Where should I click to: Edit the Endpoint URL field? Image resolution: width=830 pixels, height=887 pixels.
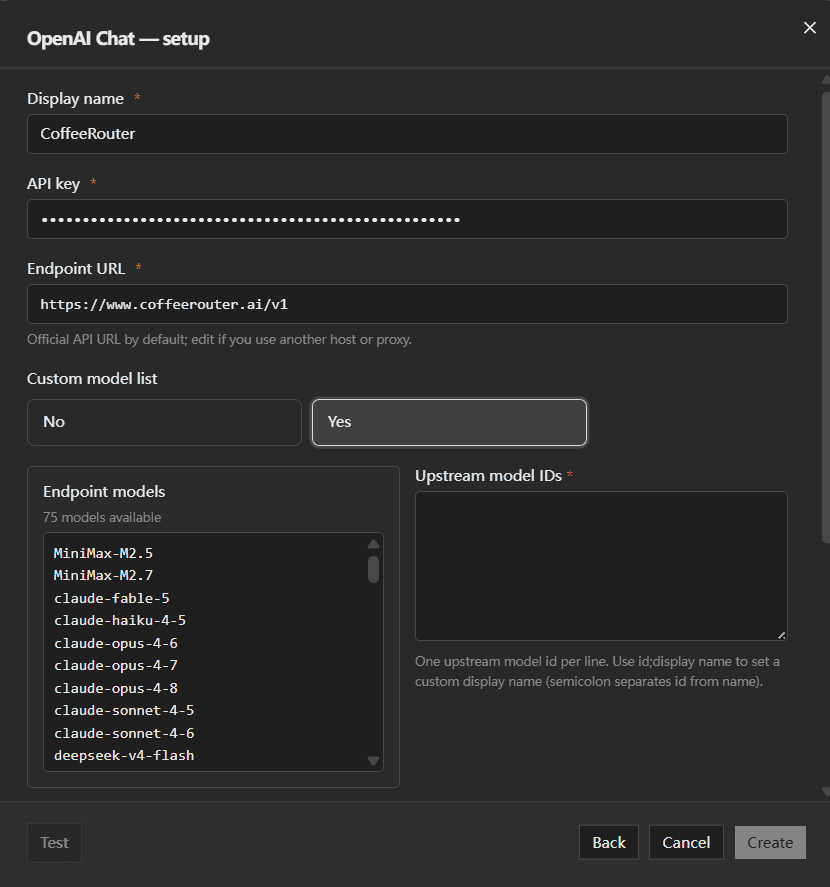[407, 304]
